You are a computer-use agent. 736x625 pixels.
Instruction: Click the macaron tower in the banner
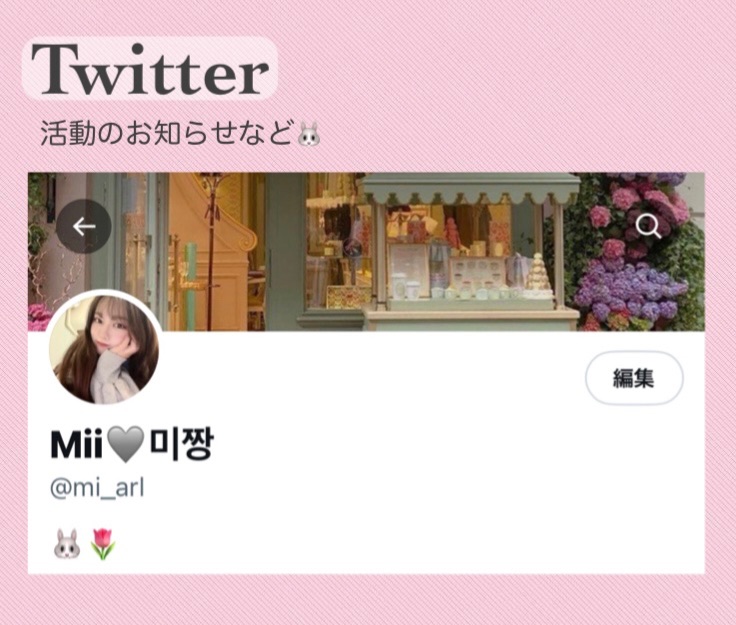(x=538, y=276)
